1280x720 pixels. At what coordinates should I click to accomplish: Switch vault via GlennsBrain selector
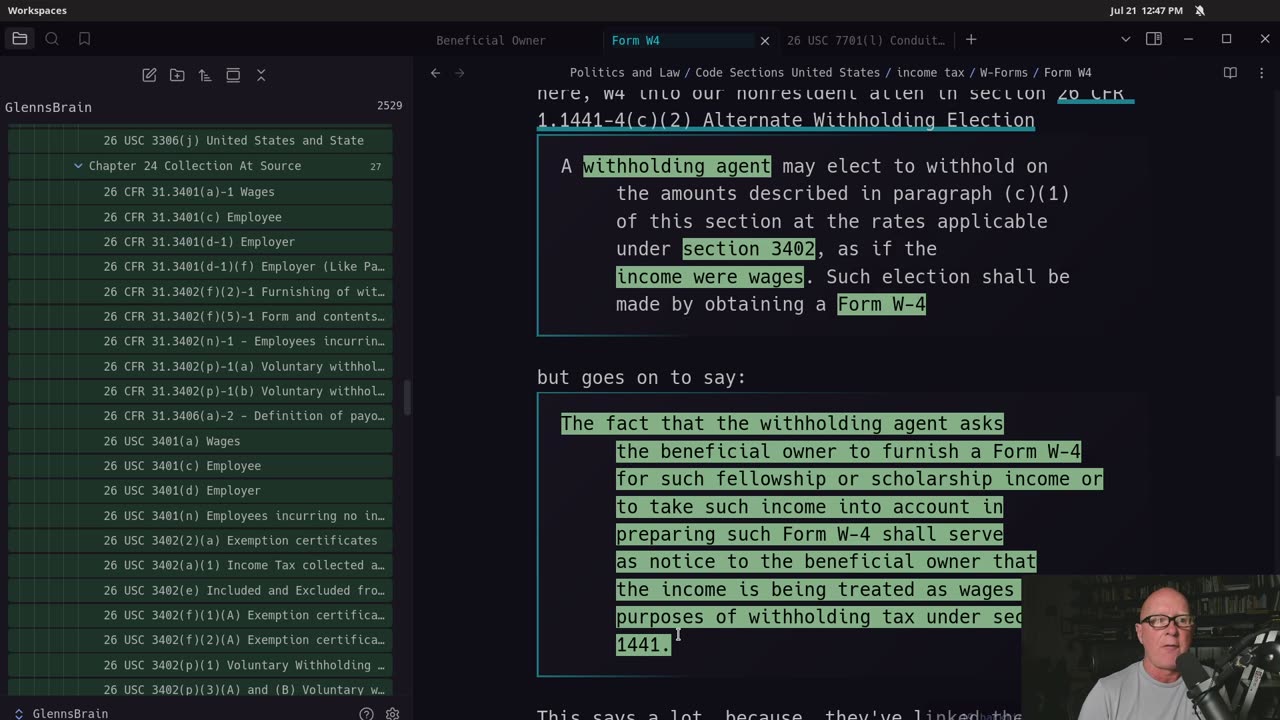60,713
